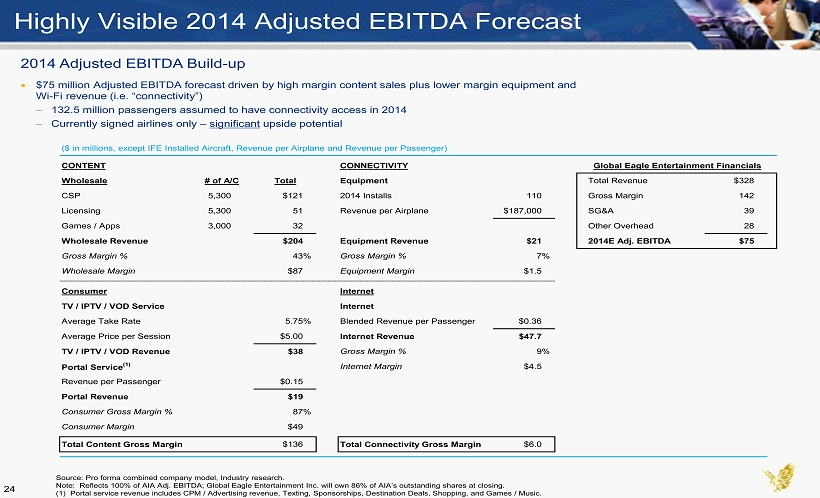Click the Average Price per Session $5.00 value
Image resolution: width=820 pixels, height=498 pixels.
[x=292, y=336]
